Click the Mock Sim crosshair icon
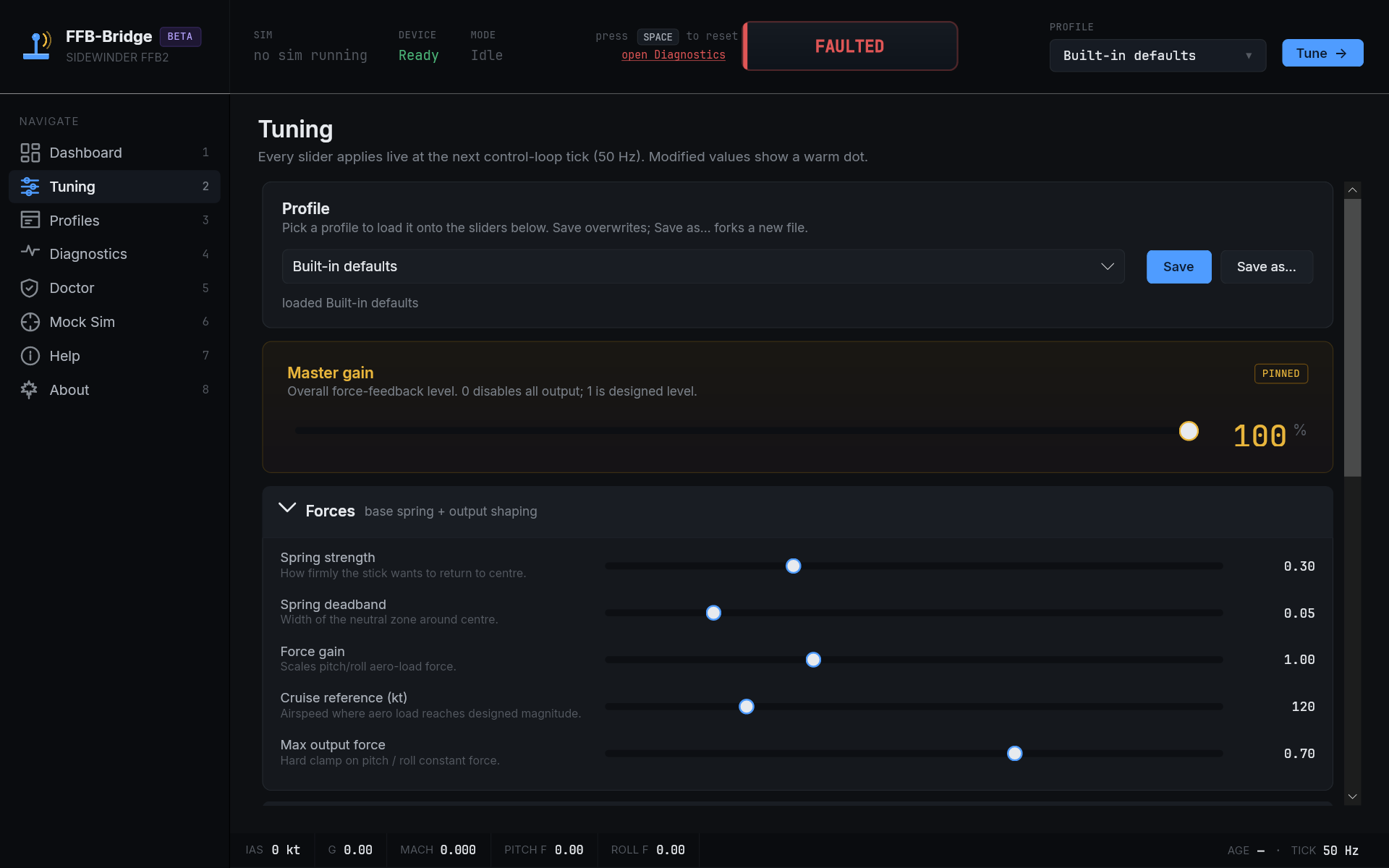 click(30, 322)
